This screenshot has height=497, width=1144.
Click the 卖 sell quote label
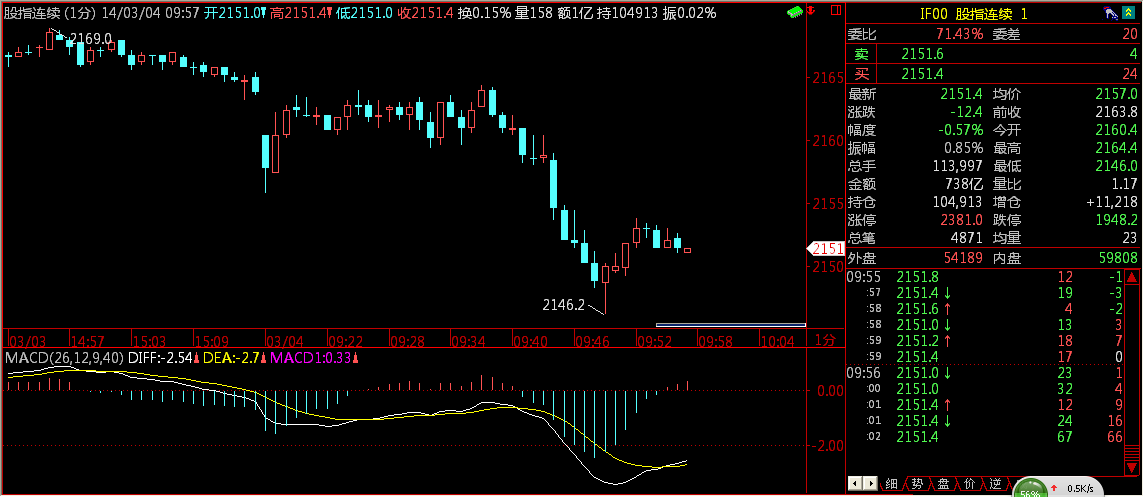[x=862, y=53]
